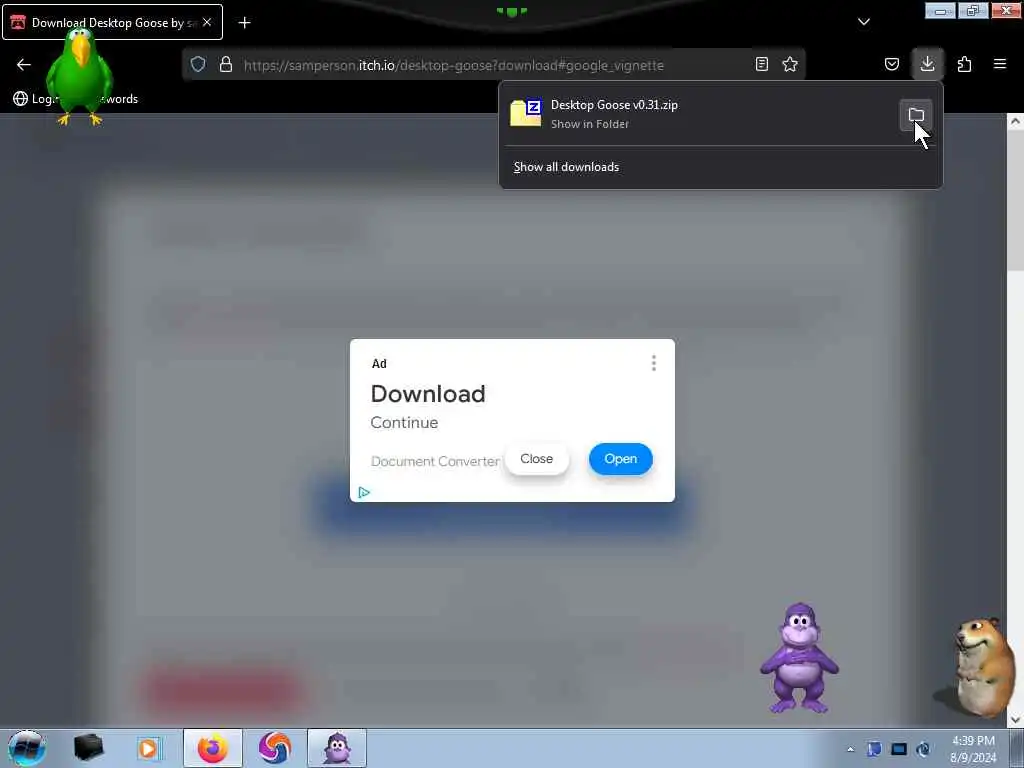
Task: Click the purple BonziBuddy gorilla character
Action: (x=799, y=658)
